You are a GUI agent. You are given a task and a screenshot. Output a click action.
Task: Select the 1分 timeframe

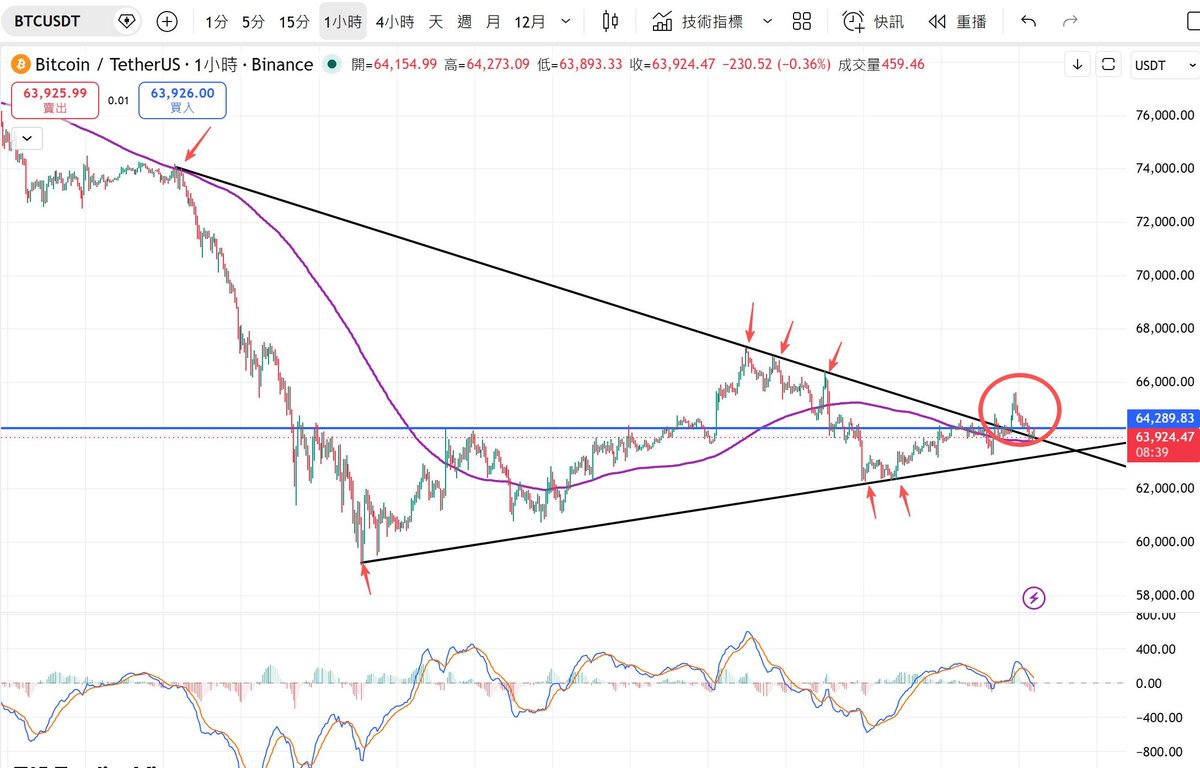216,21
